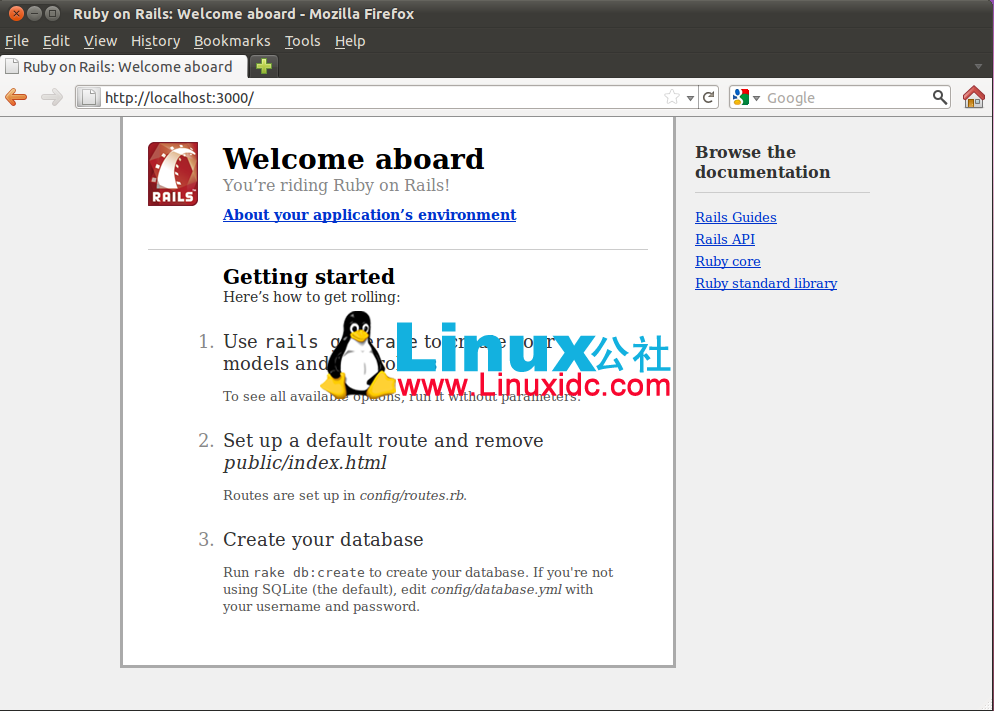The height and width of the screenshot is (711, 994).
Task: Open the URL history dropdown arrow
Action: [x=689, y=97]
